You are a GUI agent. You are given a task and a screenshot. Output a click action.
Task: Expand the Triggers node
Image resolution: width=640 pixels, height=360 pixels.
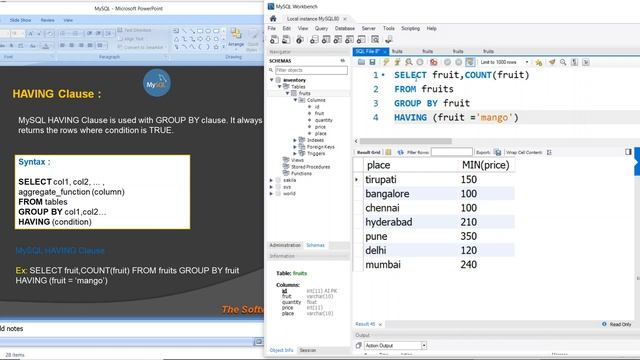tap(295, 153)
